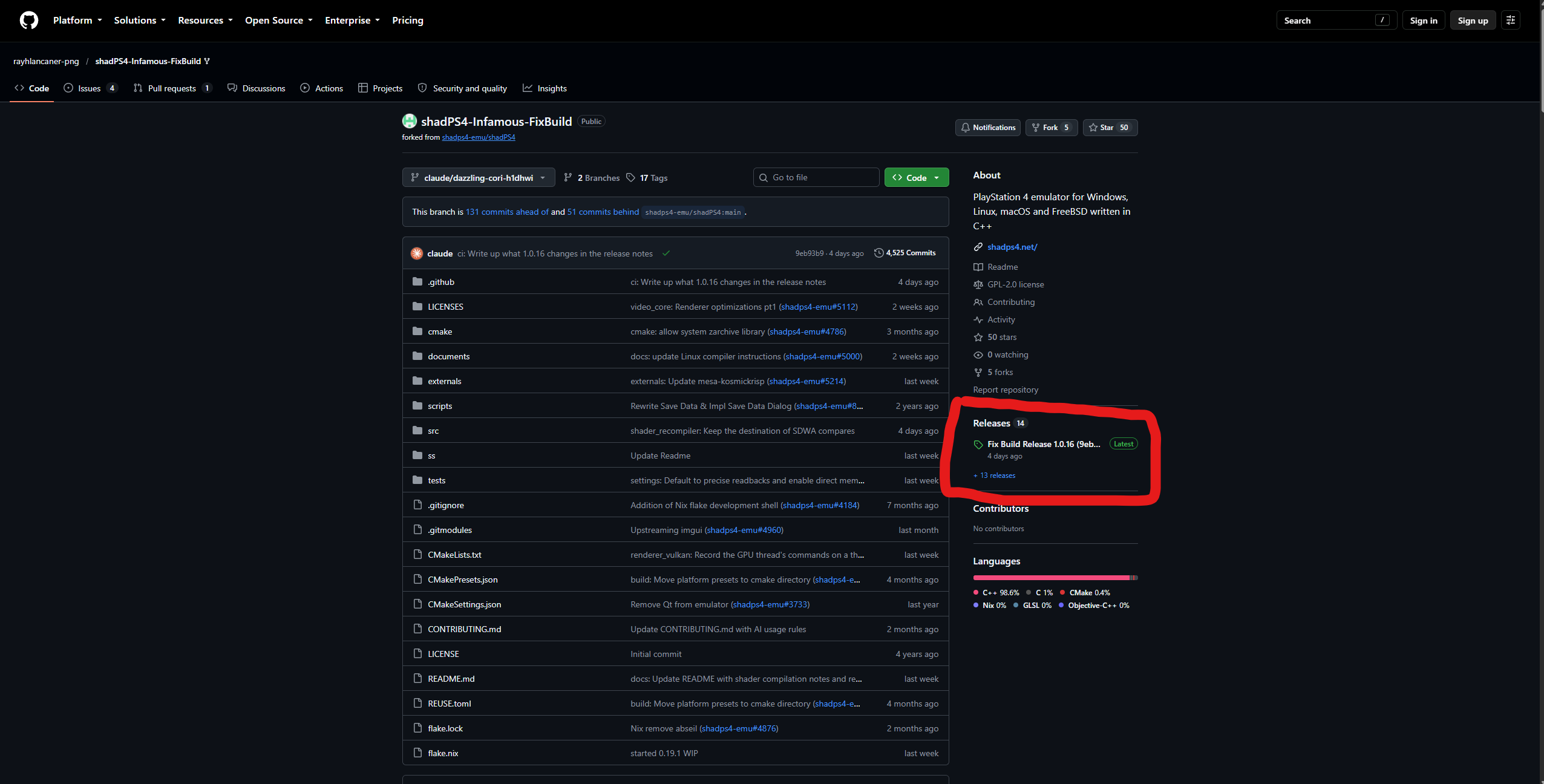Open the README.md file

pyautogui.click(x=451, y=679)
